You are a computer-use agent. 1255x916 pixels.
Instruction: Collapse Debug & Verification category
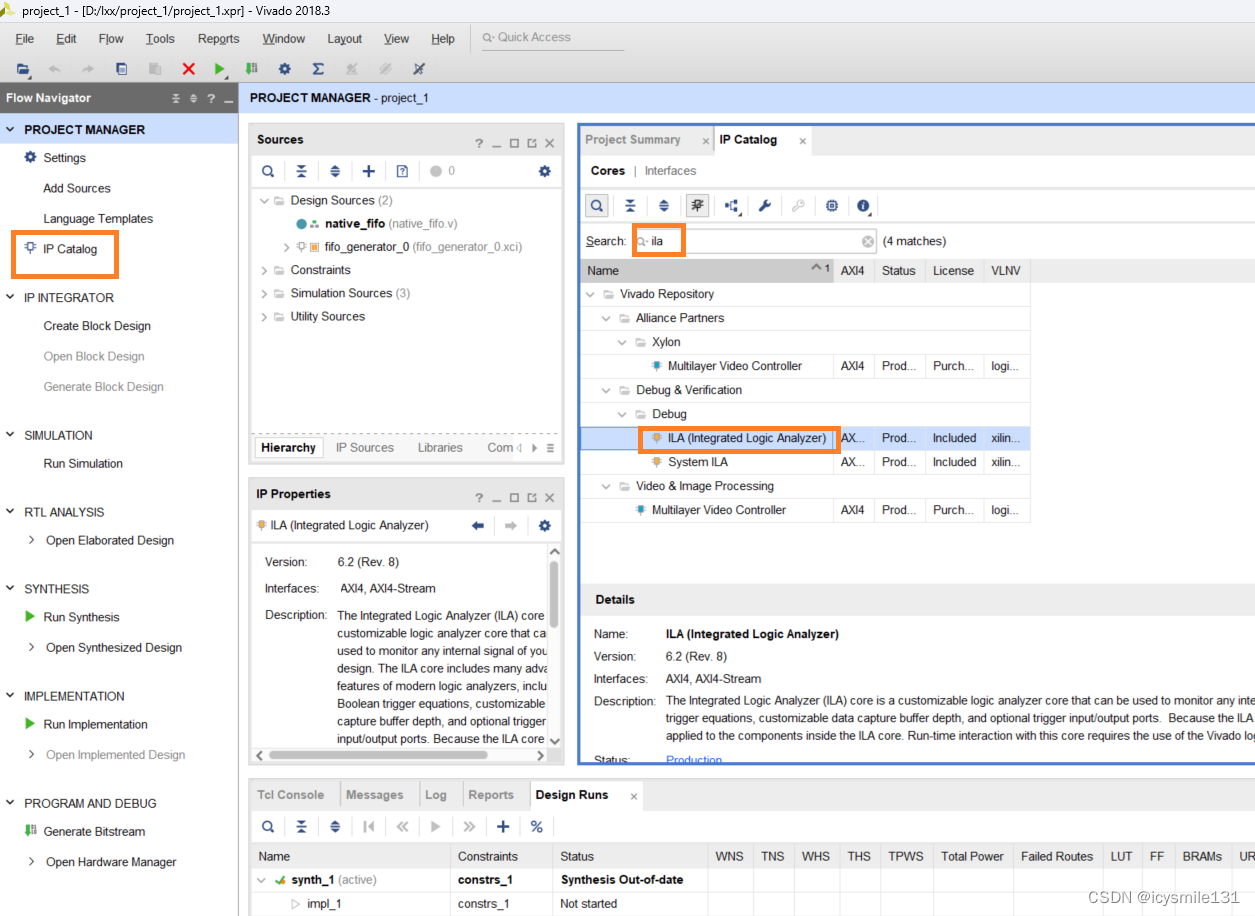point(607,390)
